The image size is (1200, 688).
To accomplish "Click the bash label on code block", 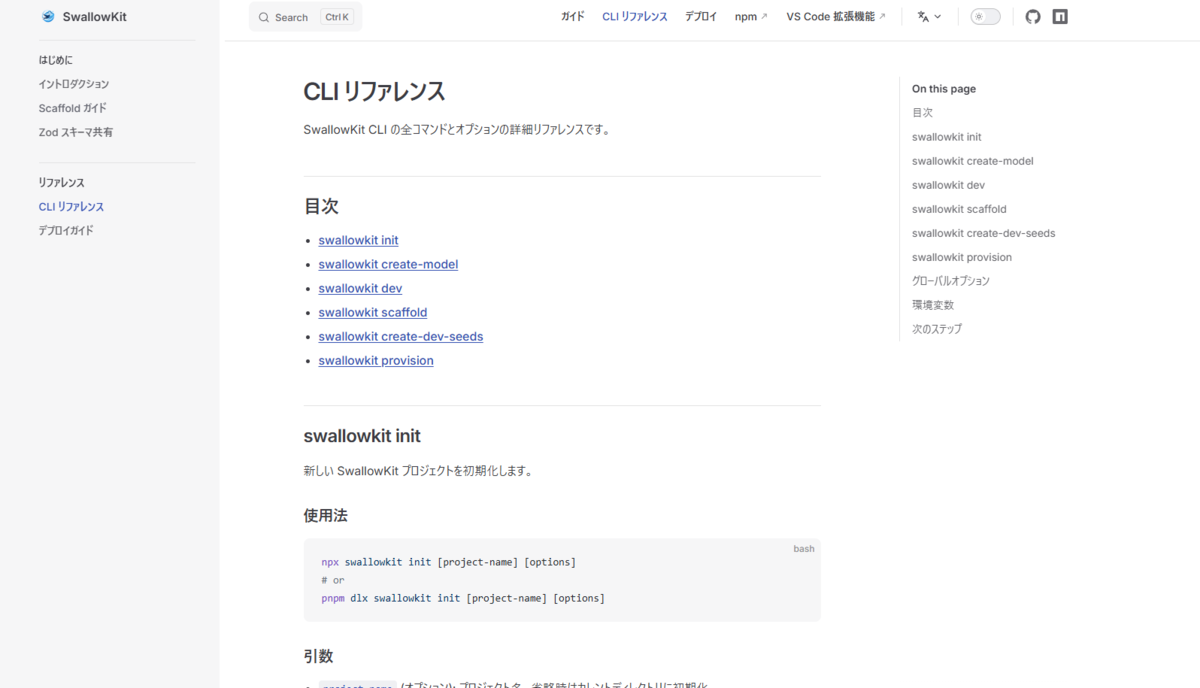I will (804, 549).
